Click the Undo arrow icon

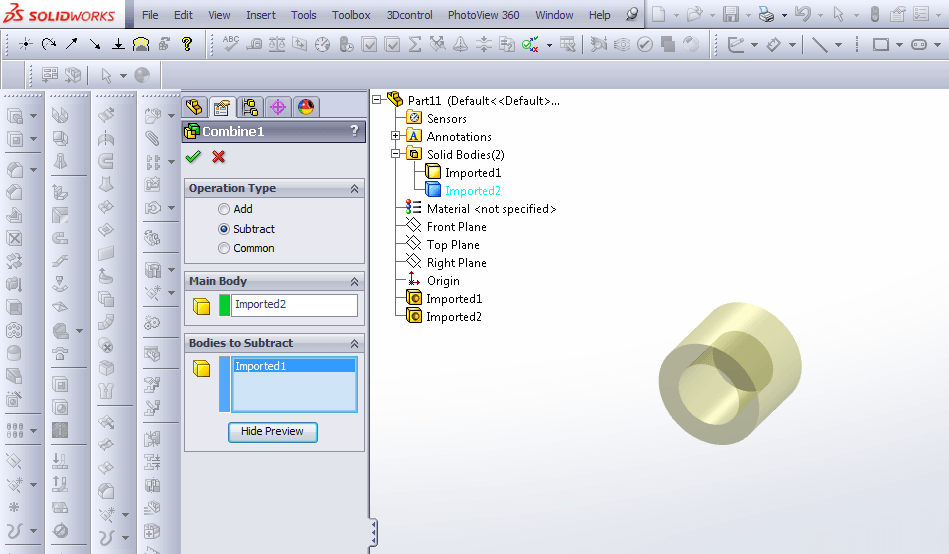803,13
